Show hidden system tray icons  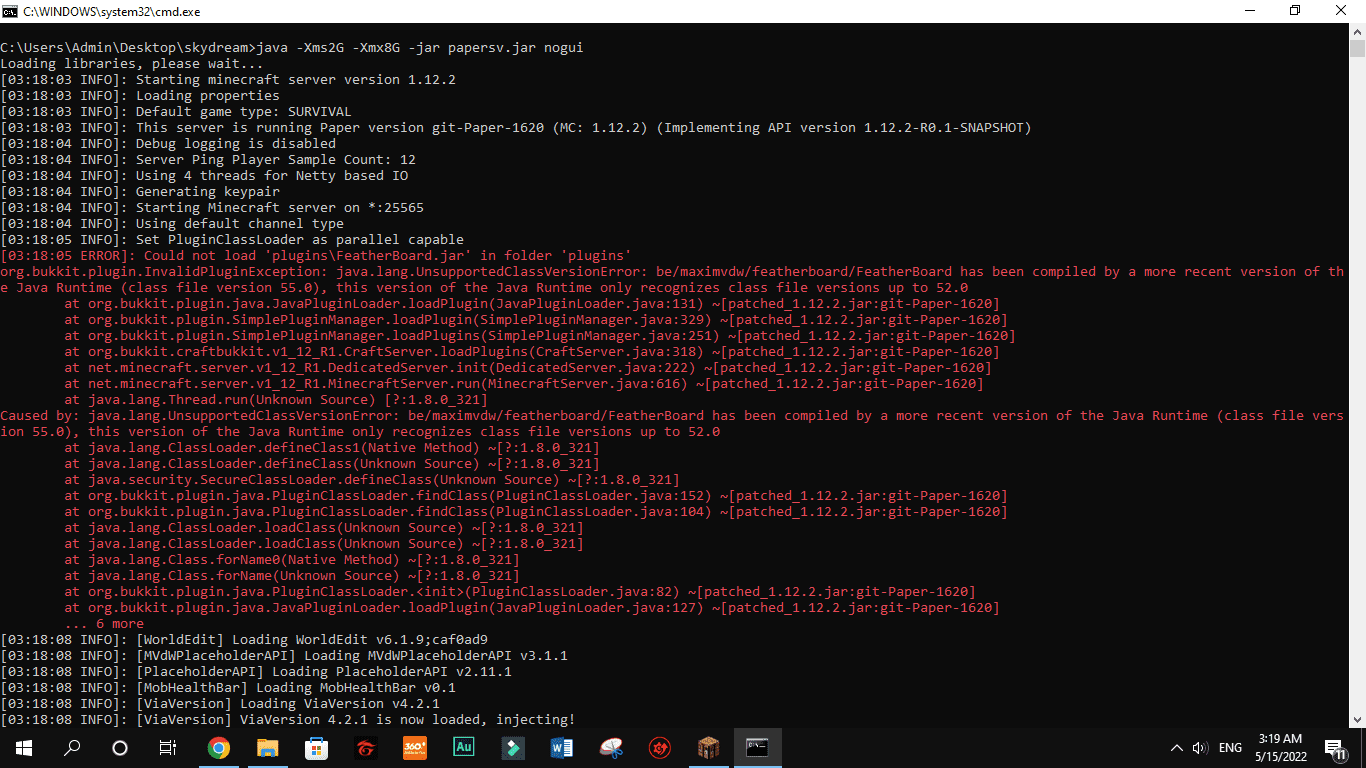1177,748
